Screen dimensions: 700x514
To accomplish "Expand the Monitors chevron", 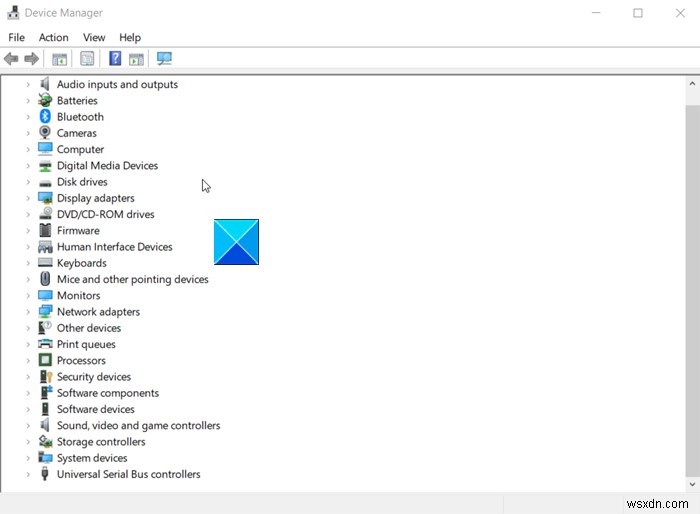I will (28, 295).
